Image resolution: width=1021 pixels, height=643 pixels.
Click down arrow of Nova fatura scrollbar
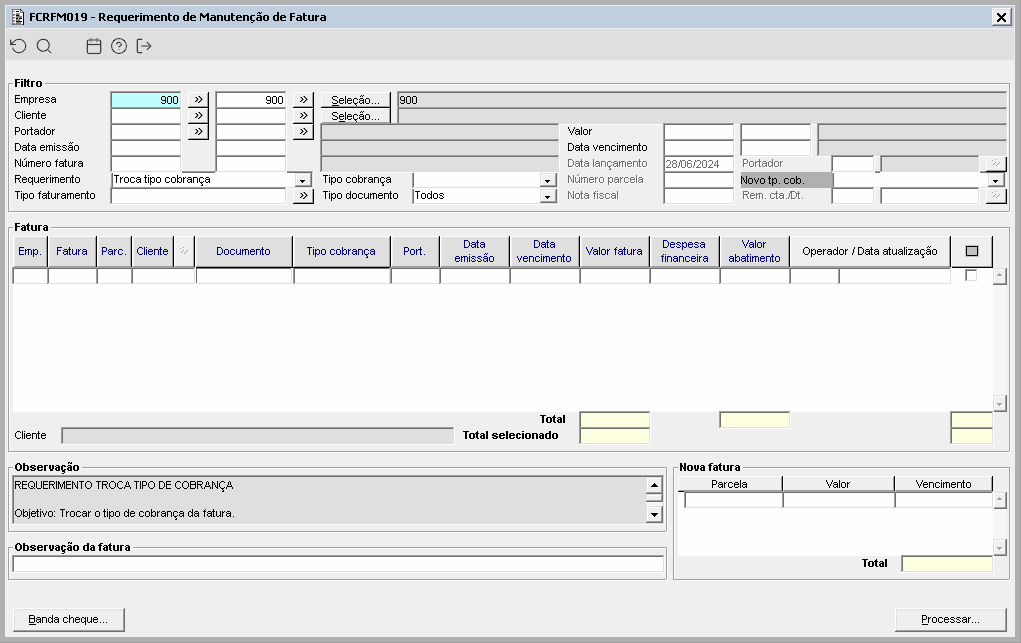(1000, 547)
